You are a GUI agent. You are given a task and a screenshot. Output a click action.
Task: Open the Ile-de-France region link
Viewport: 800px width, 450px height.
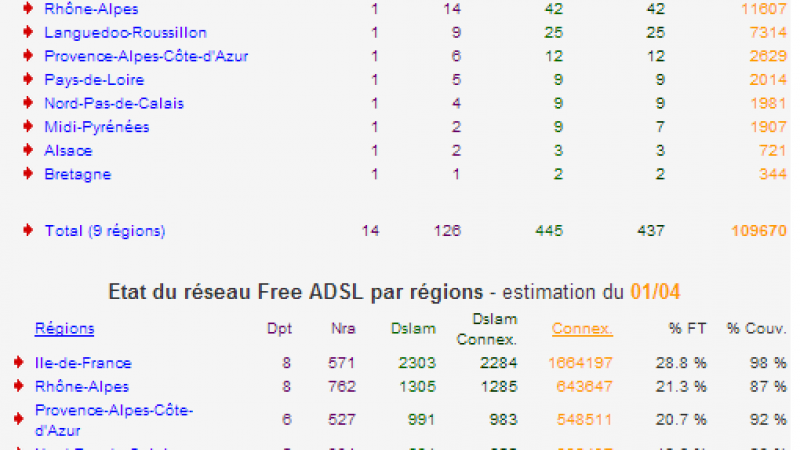pos(83,363)
